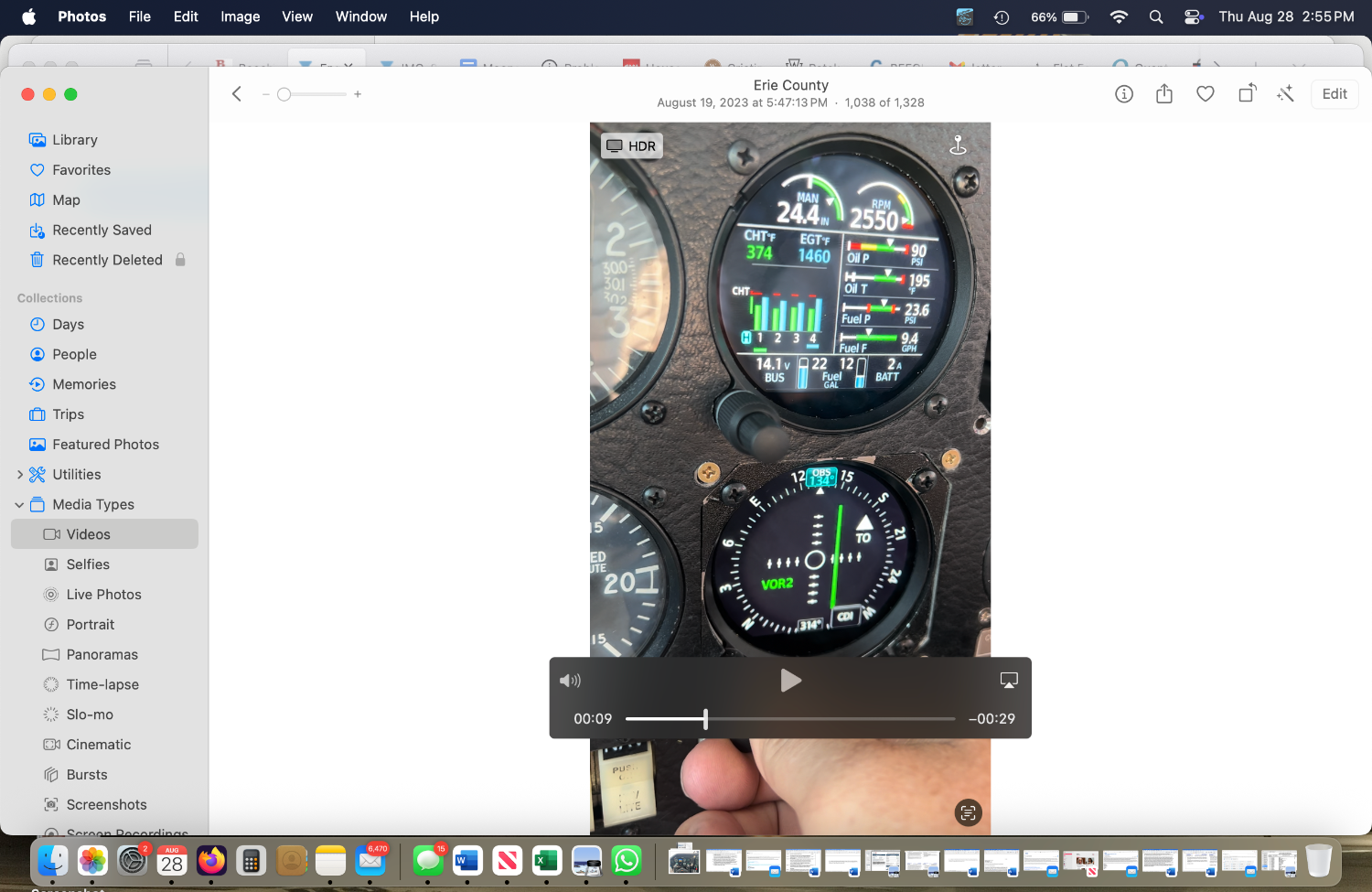Open the Photos app menu

pyautogui.click(x=82, y=16)
